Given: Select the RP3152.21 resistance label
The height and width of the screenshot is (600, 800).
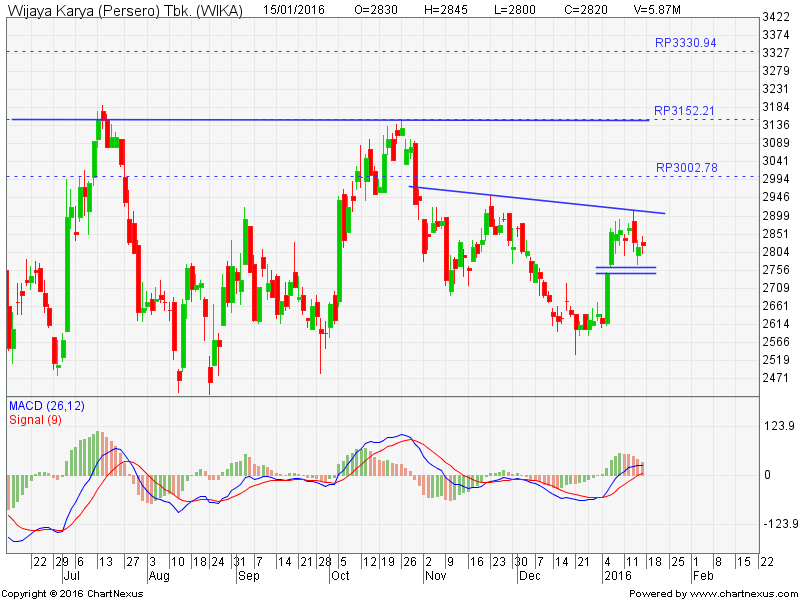Looking at the screenshot, I should click(x=685, y=111).
